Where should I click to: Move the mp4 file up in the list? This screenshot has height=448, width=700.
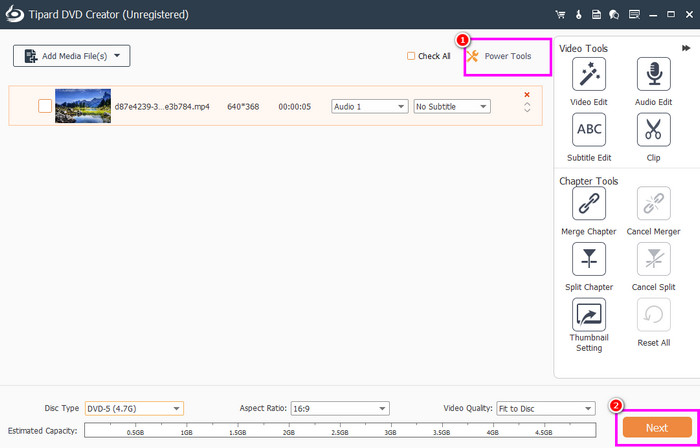pos(527,104)
